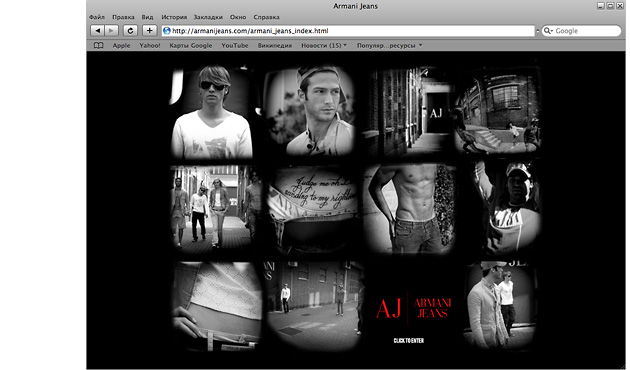Open the Apple bookmark

[121, 45]
